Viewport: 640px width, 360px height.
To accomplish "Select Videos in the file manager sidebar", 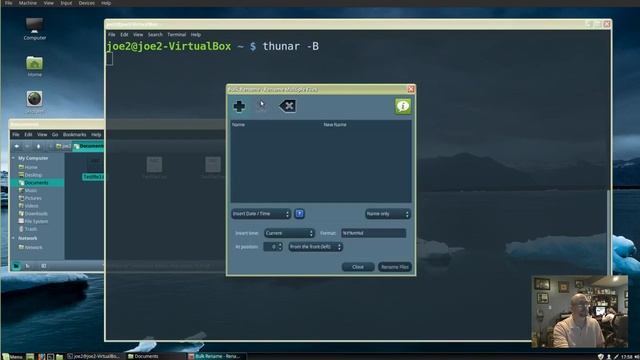I will coord(31,206).
